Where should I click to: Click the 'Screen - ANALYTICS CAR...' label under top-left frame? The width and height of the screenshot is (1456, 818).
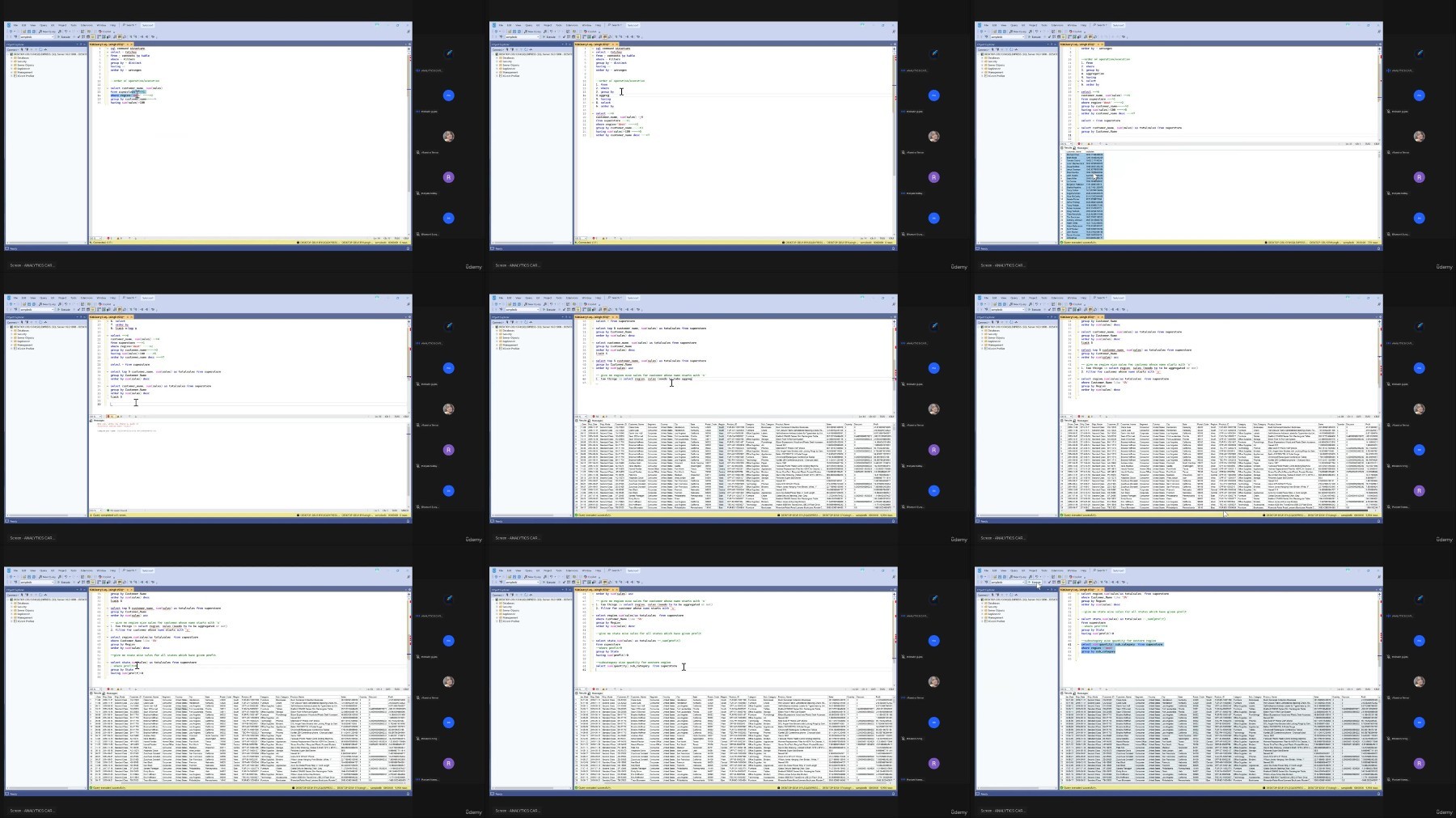point(32,265)
